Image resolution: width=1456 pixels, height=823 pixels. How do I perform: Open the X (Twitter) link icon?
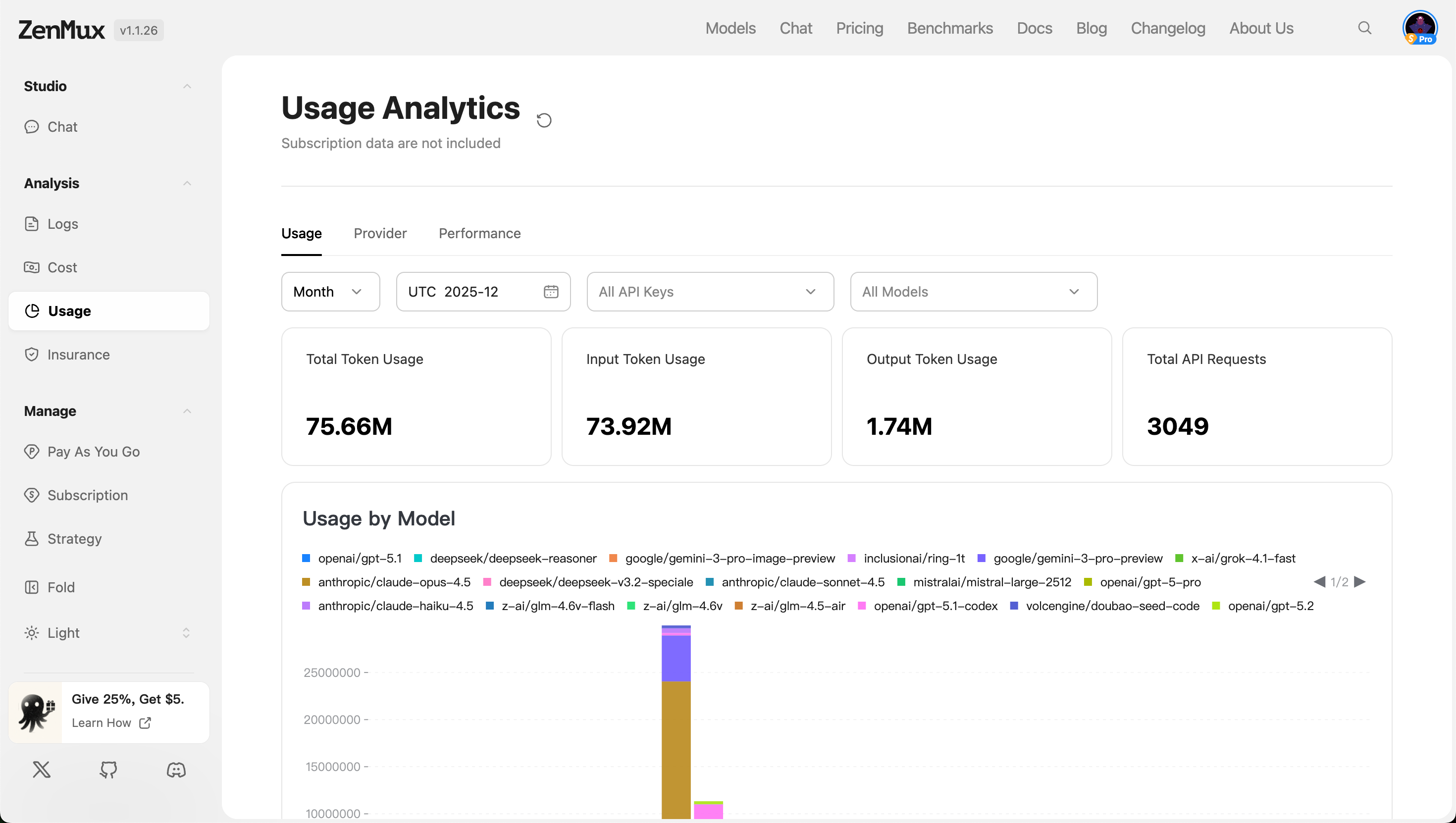click(41, 770)
